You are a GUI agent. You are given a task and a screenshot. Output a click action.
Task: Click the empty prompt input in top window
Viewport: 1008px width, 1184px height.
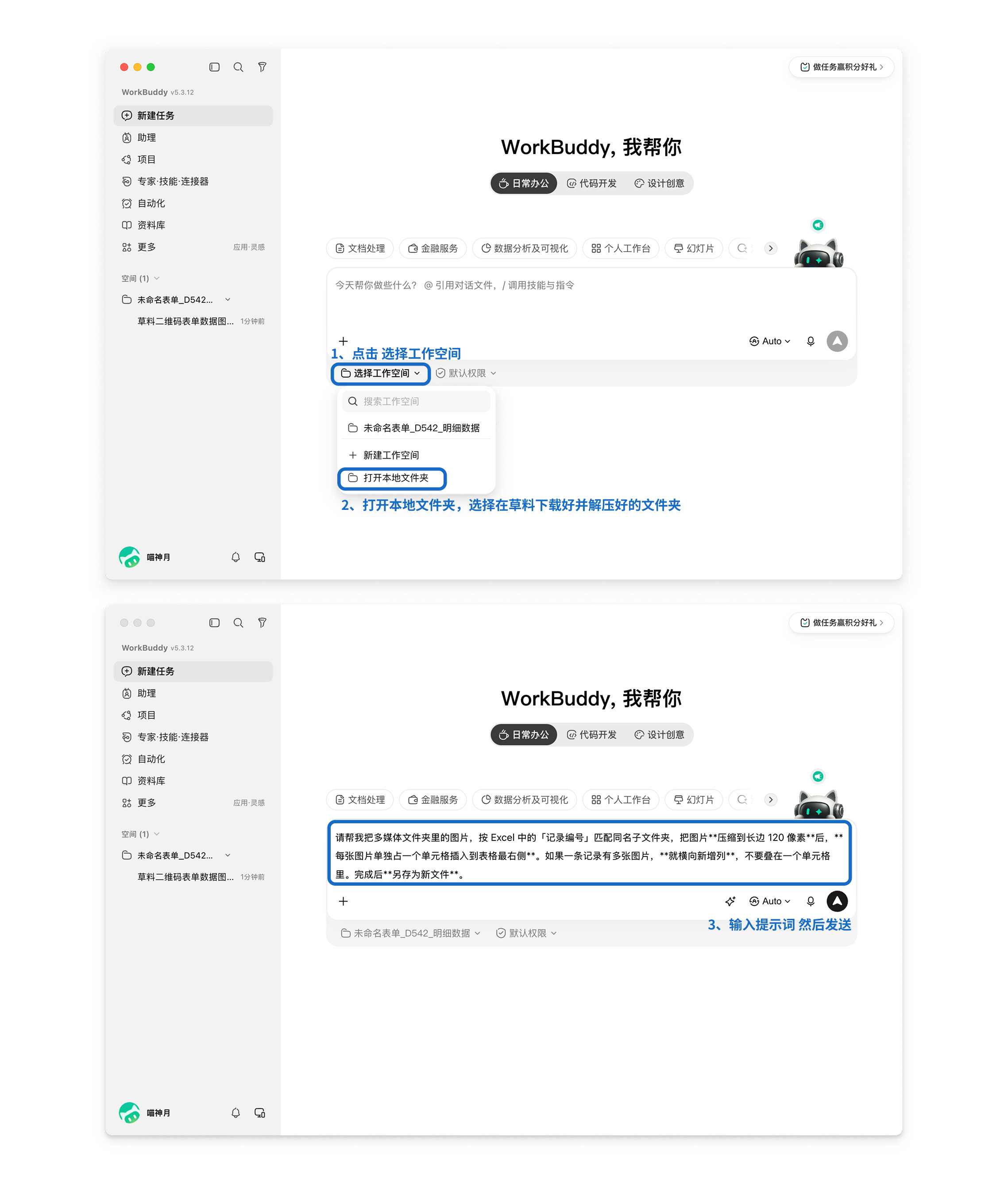coord(591,299)
